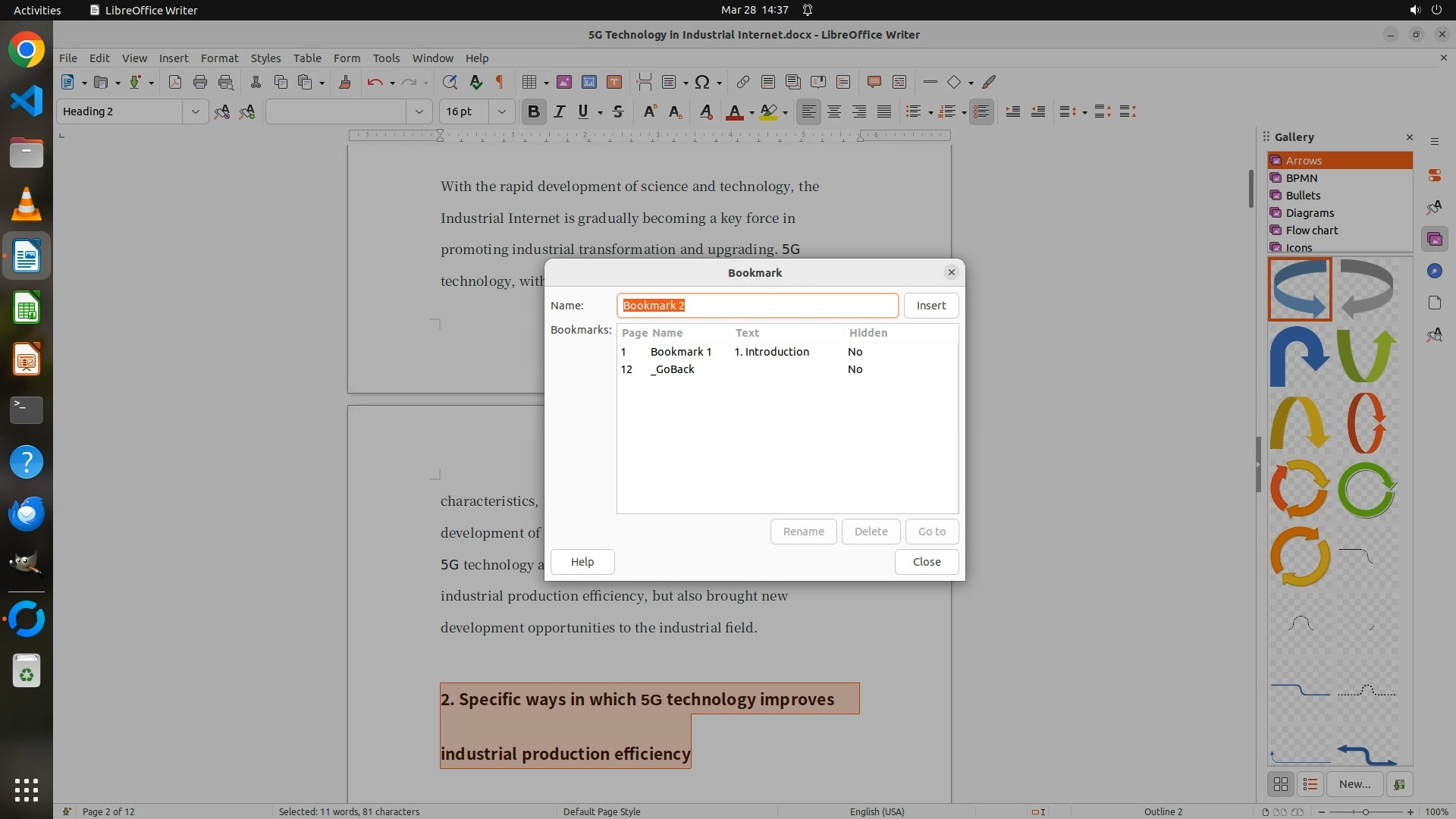
Task: Toggle Bold formatting button
Action: 534,111
